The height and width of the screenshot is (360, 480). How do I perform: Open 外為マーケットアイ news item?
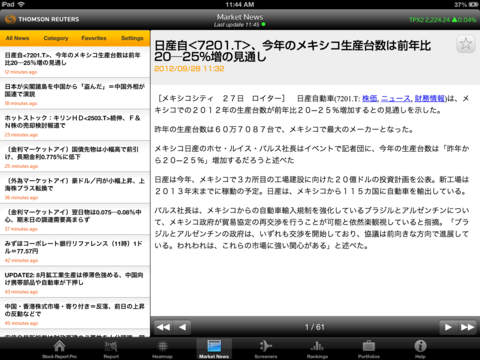coord(75,188)
